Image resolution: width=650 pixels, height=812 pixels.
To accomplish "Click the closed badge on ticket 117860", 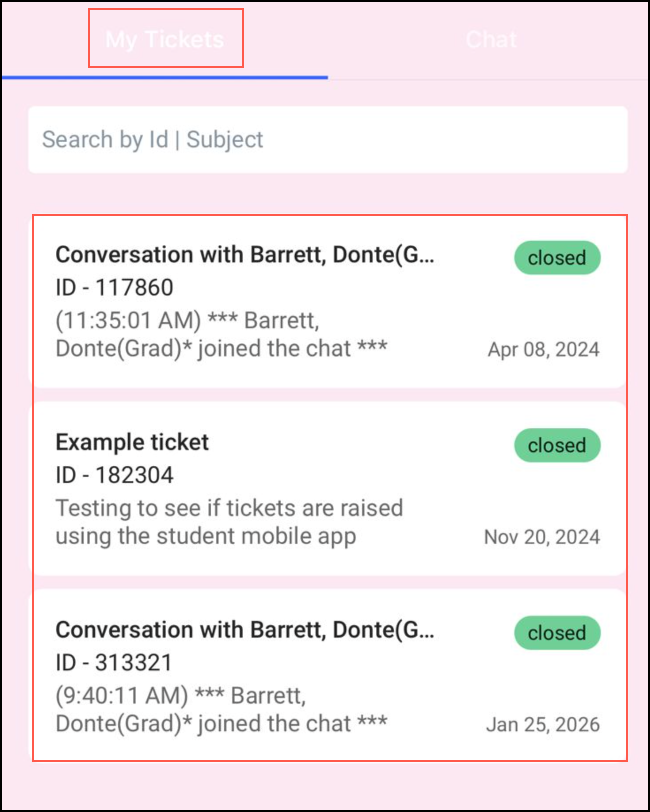I will [x=556, y=258].
